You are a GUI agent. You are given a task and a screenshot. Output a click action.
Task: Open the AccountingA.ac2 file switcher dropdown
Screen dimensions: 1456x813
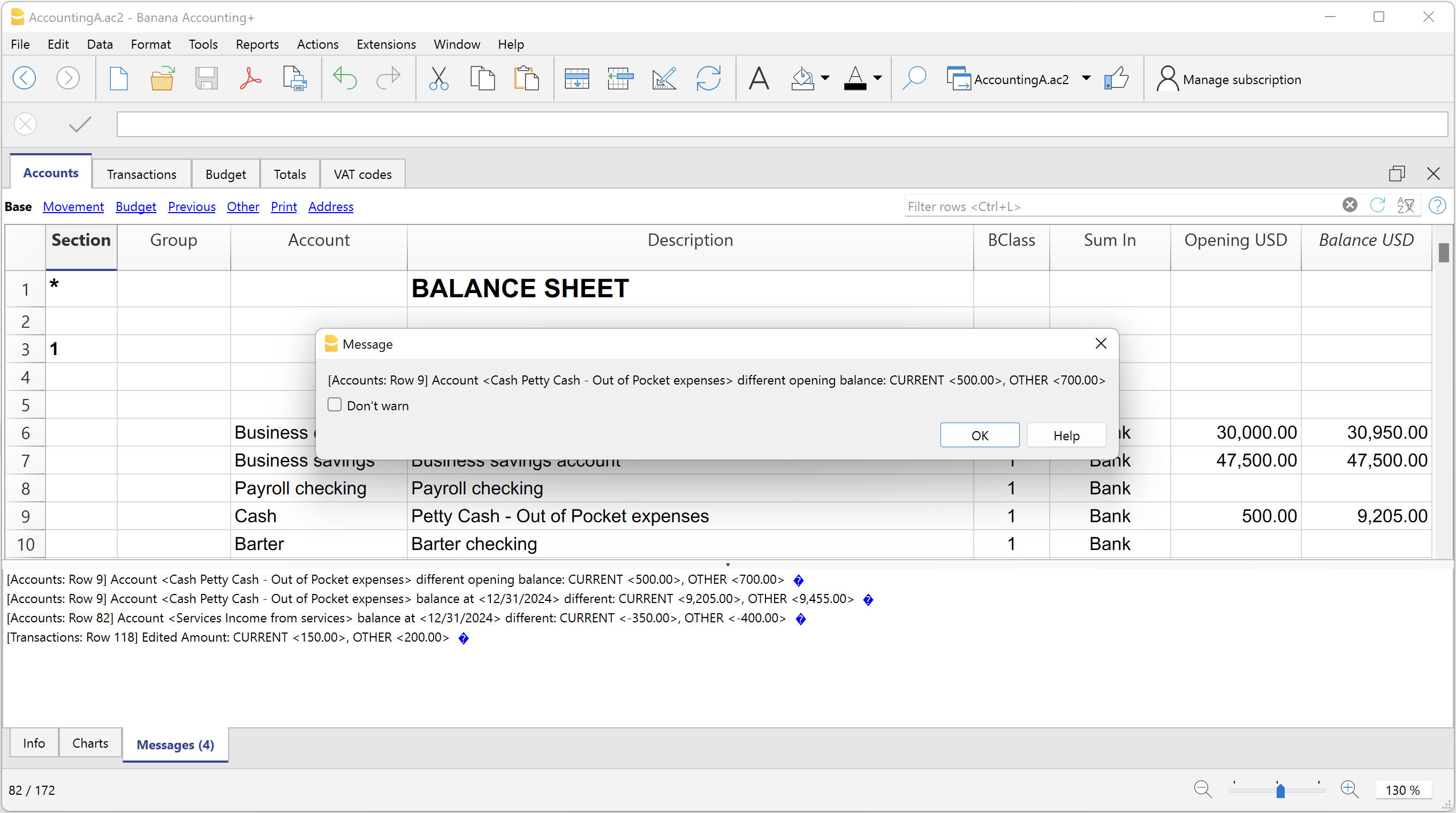1086,79
